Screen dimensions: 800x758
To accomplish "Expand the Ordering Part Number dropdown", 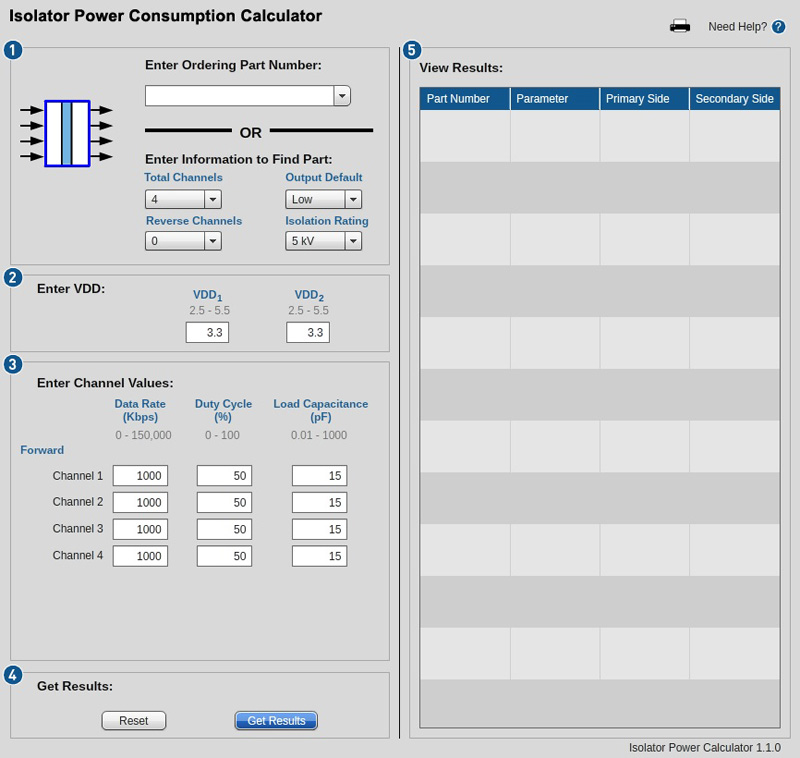I will 342,95.
